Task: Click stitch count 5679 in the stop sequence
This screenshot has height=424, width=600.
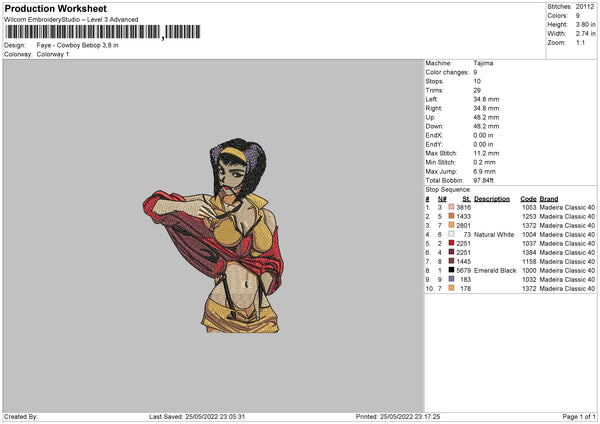Action: [463, 271]
